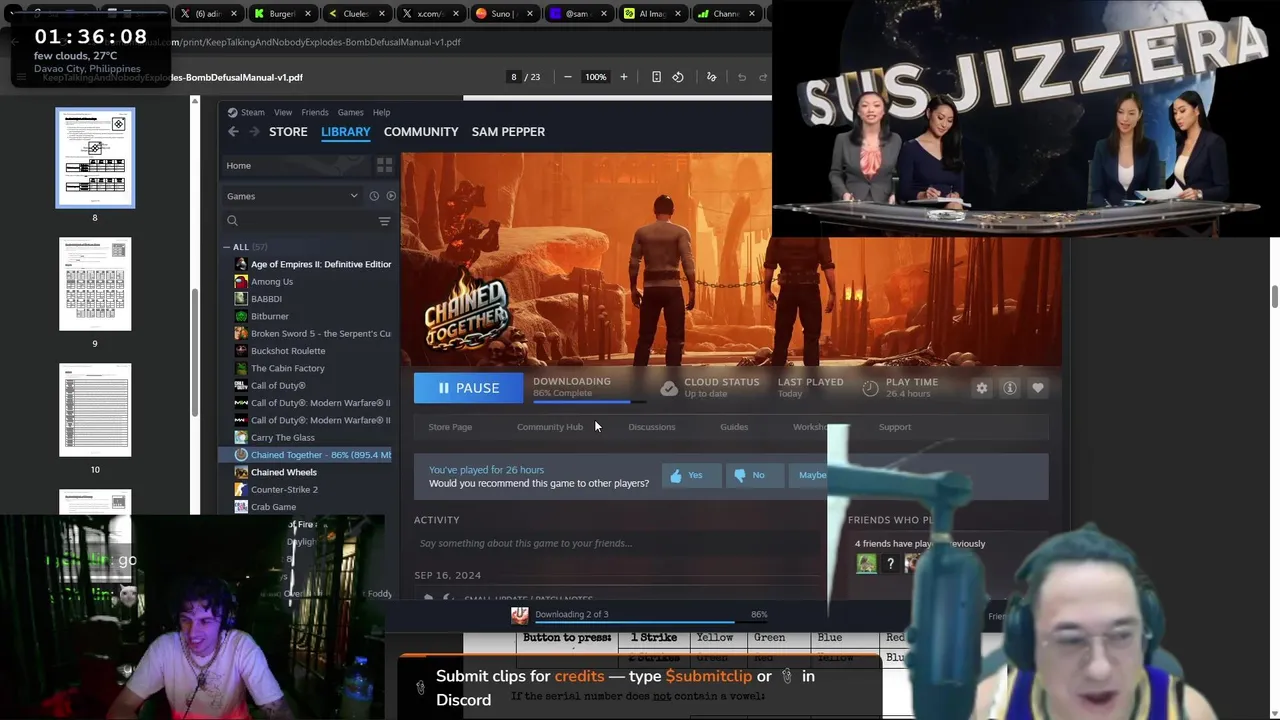Collapse the ALL games list

[227, 247]
